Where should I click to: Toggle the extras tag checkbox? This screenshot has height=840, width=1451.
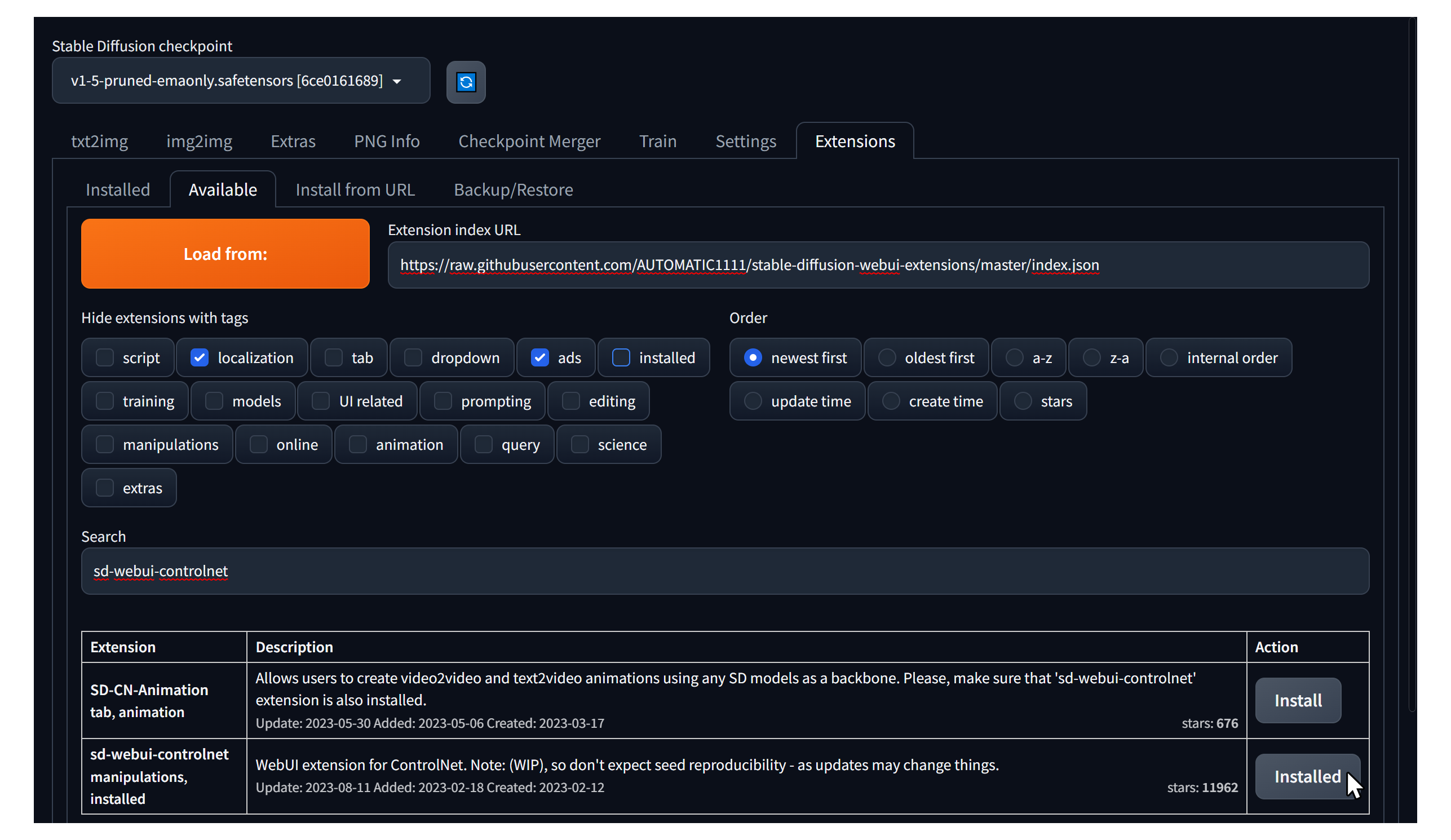pos(104,488)
